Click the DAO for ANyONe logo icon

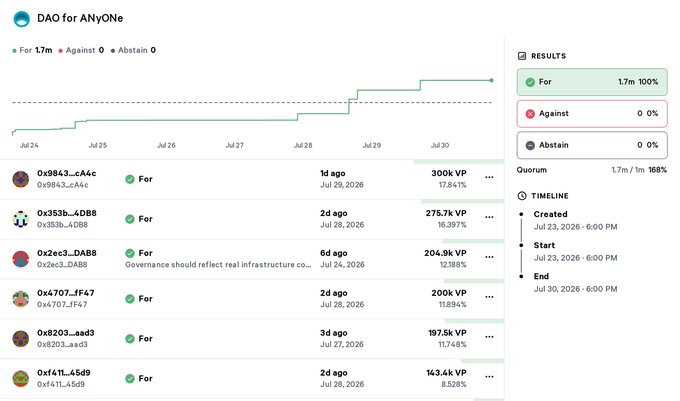click(x=22, y=19)
